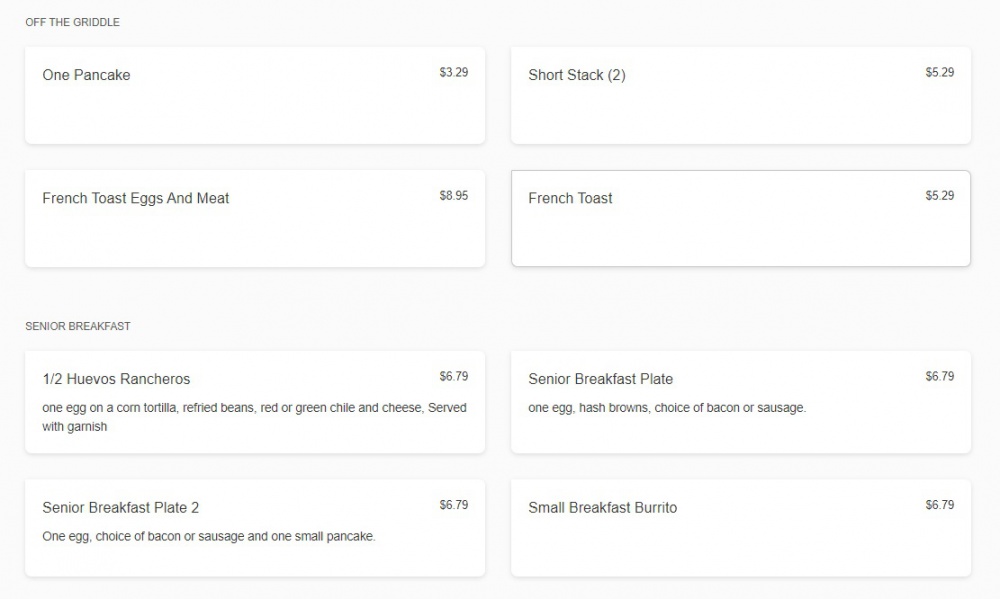Pick the Senior Breakfast Plate 2 title
Screen dimensions: 1000x599
click(x=120, y=508)
